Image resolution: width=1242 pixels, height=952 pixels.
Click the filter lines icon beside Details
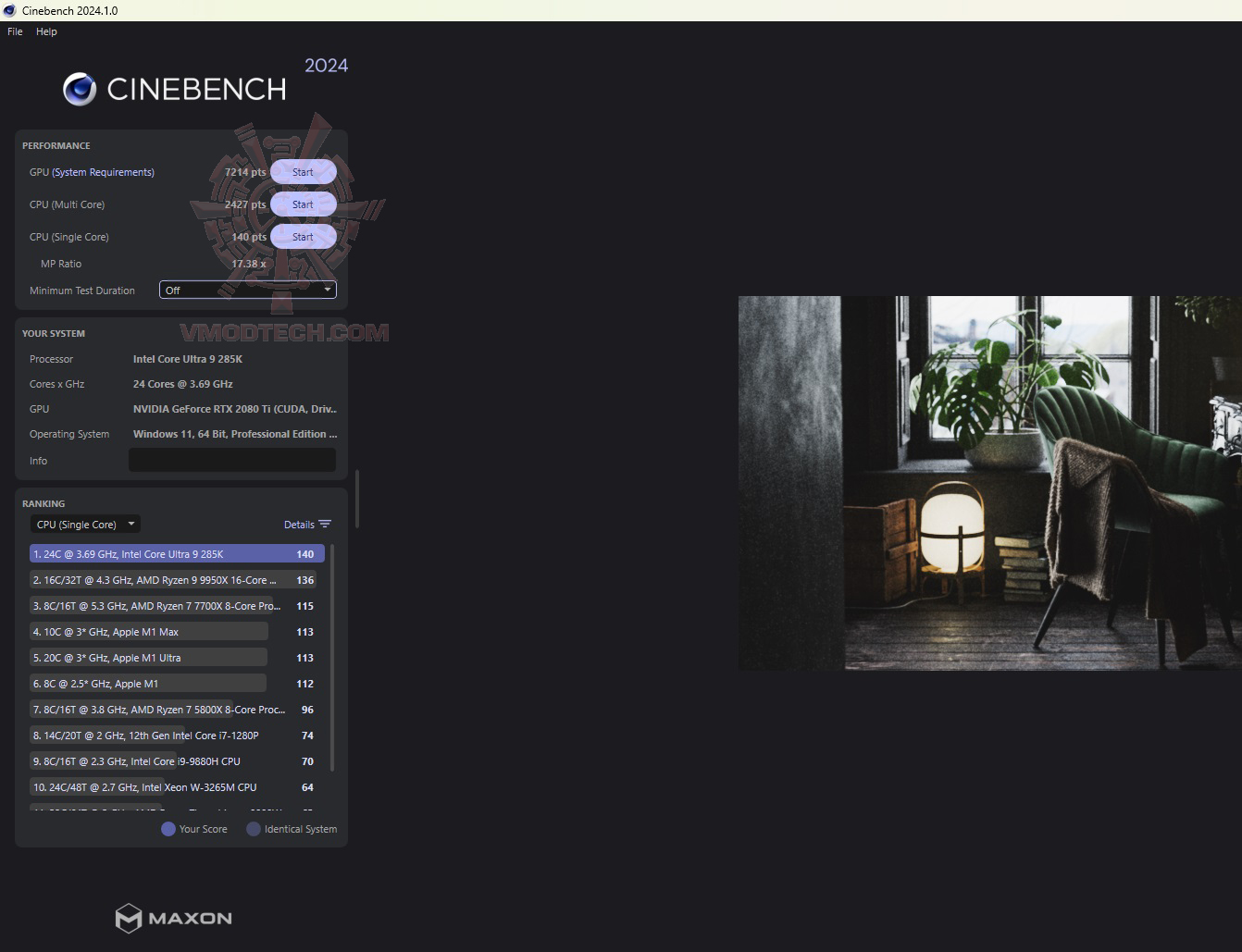(325, 525)
